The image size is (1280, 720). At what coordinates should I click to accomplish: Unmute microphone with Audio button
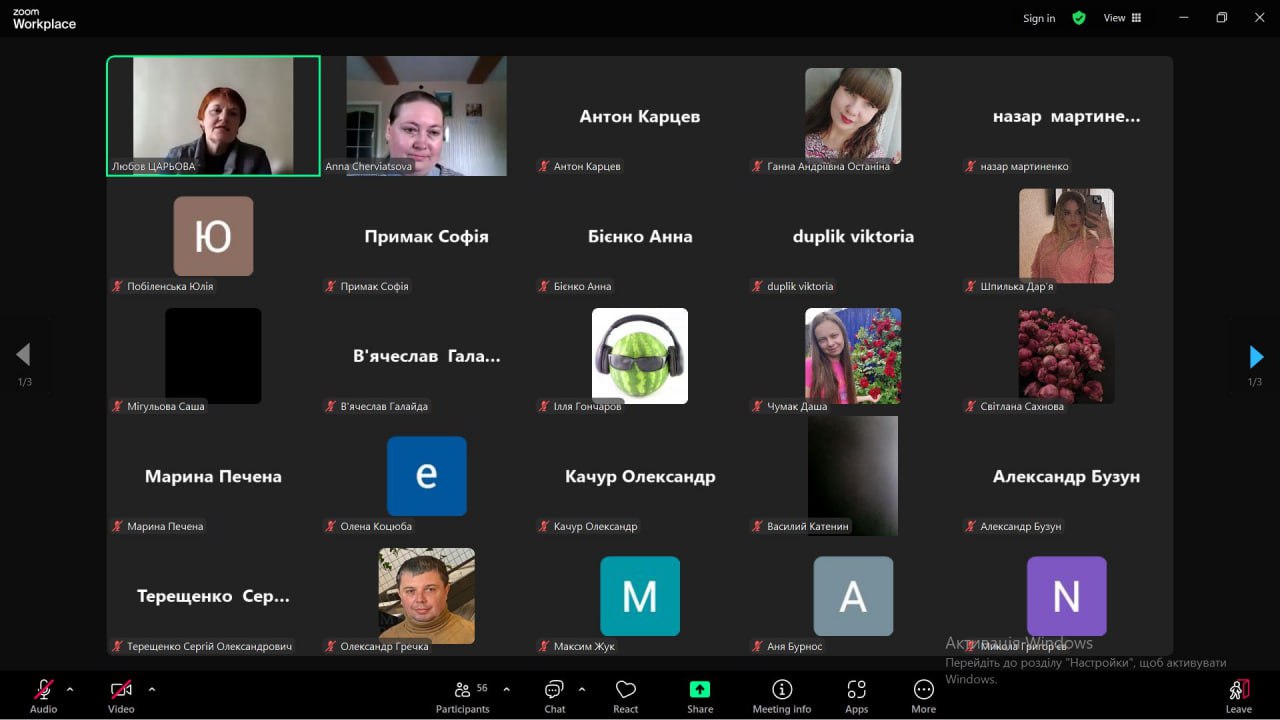pyautogui.click(x=43, y=695)
